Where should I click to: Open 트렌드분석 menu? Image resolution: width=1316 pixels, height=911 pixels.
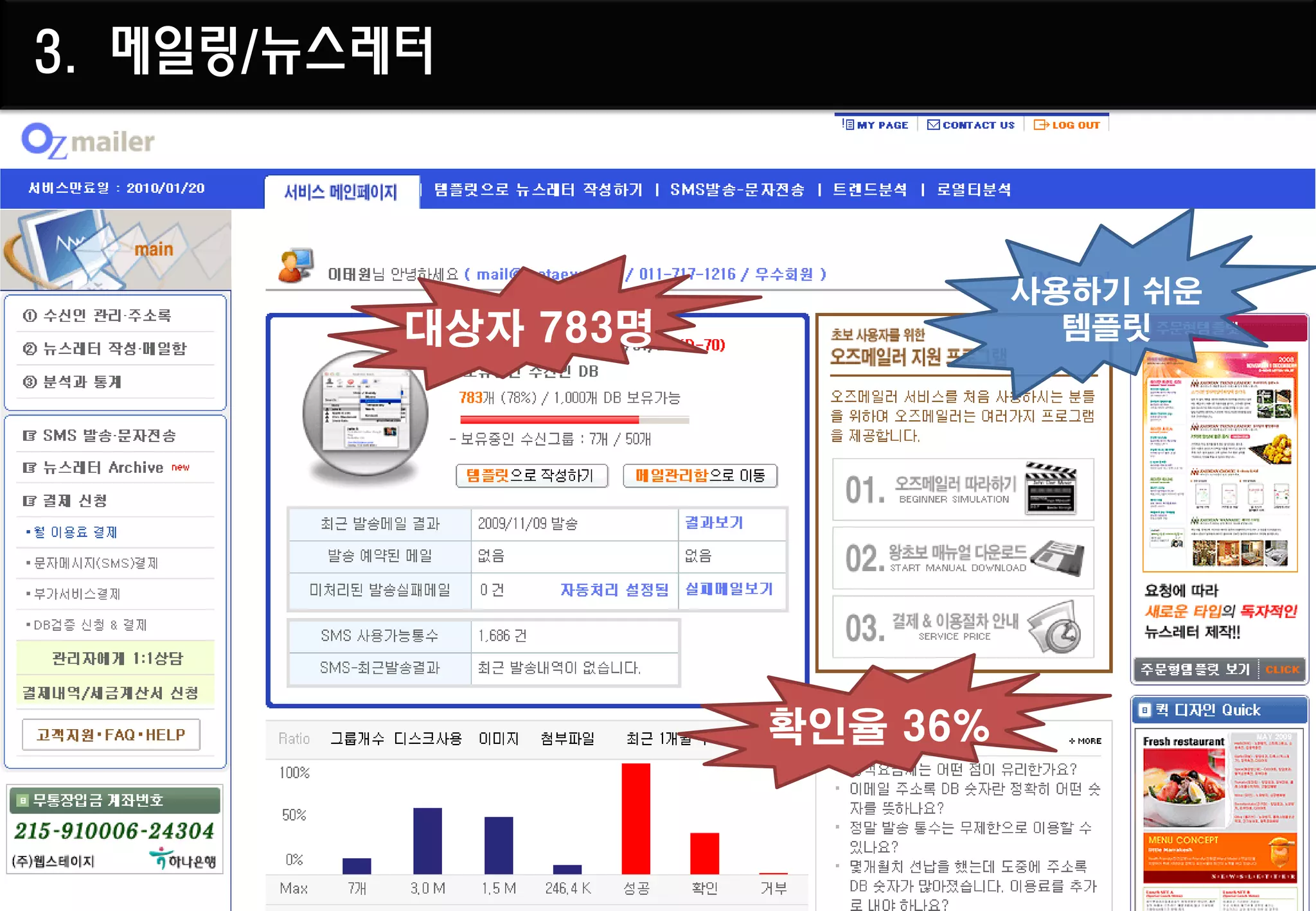(870, 190)
